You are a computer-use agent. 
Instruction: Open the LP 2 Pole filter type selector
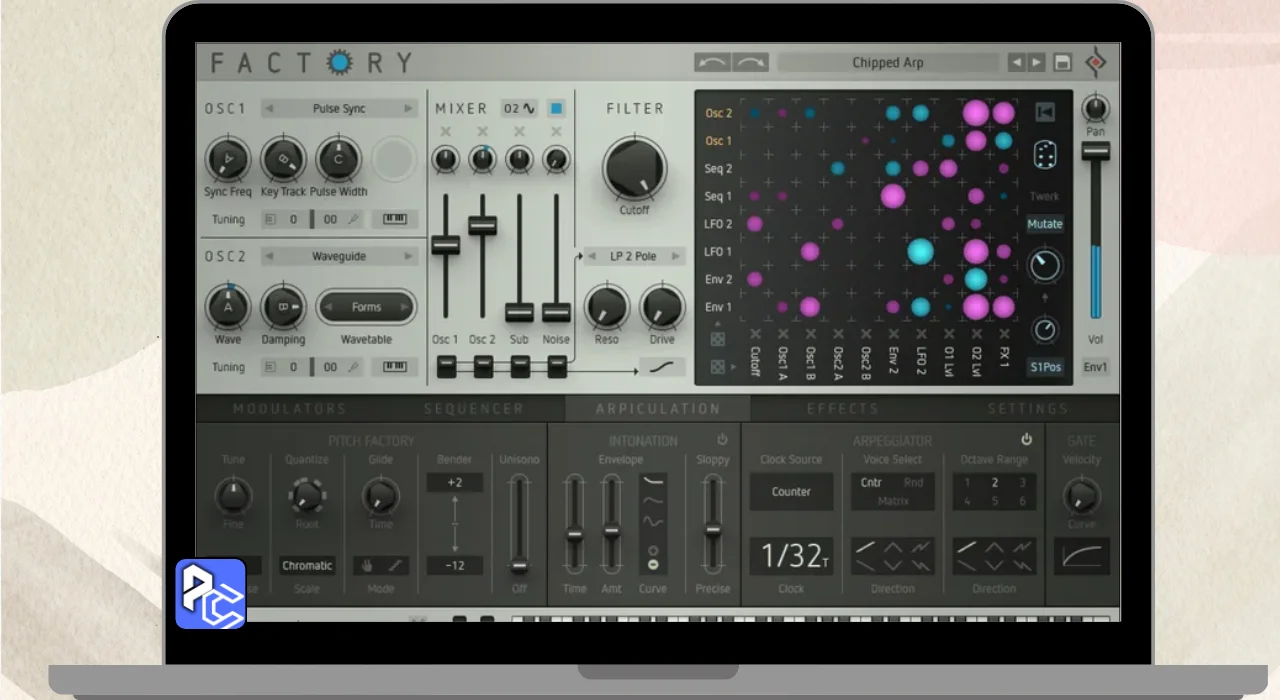(633, 256)
